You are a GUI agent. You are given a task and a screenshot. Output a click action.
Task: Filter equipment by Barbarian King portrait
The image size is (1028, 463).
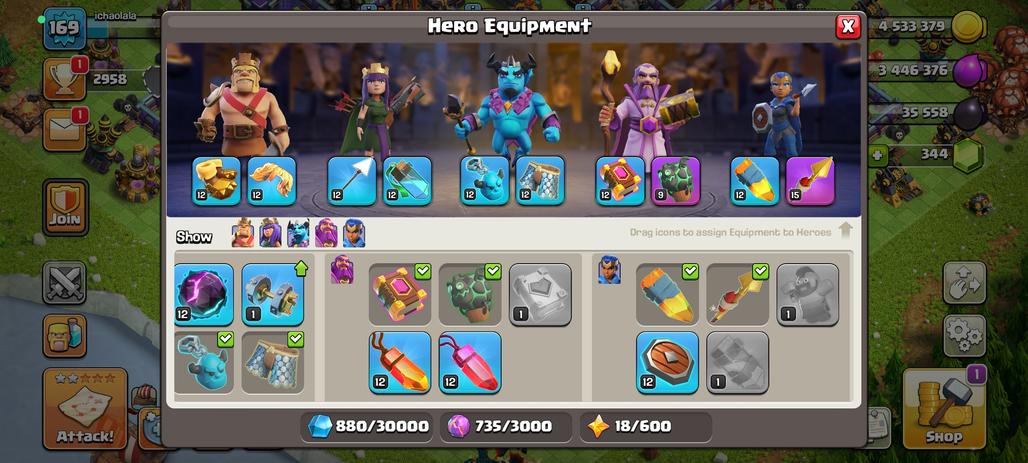pyautogui.click(x=243, y=233)
